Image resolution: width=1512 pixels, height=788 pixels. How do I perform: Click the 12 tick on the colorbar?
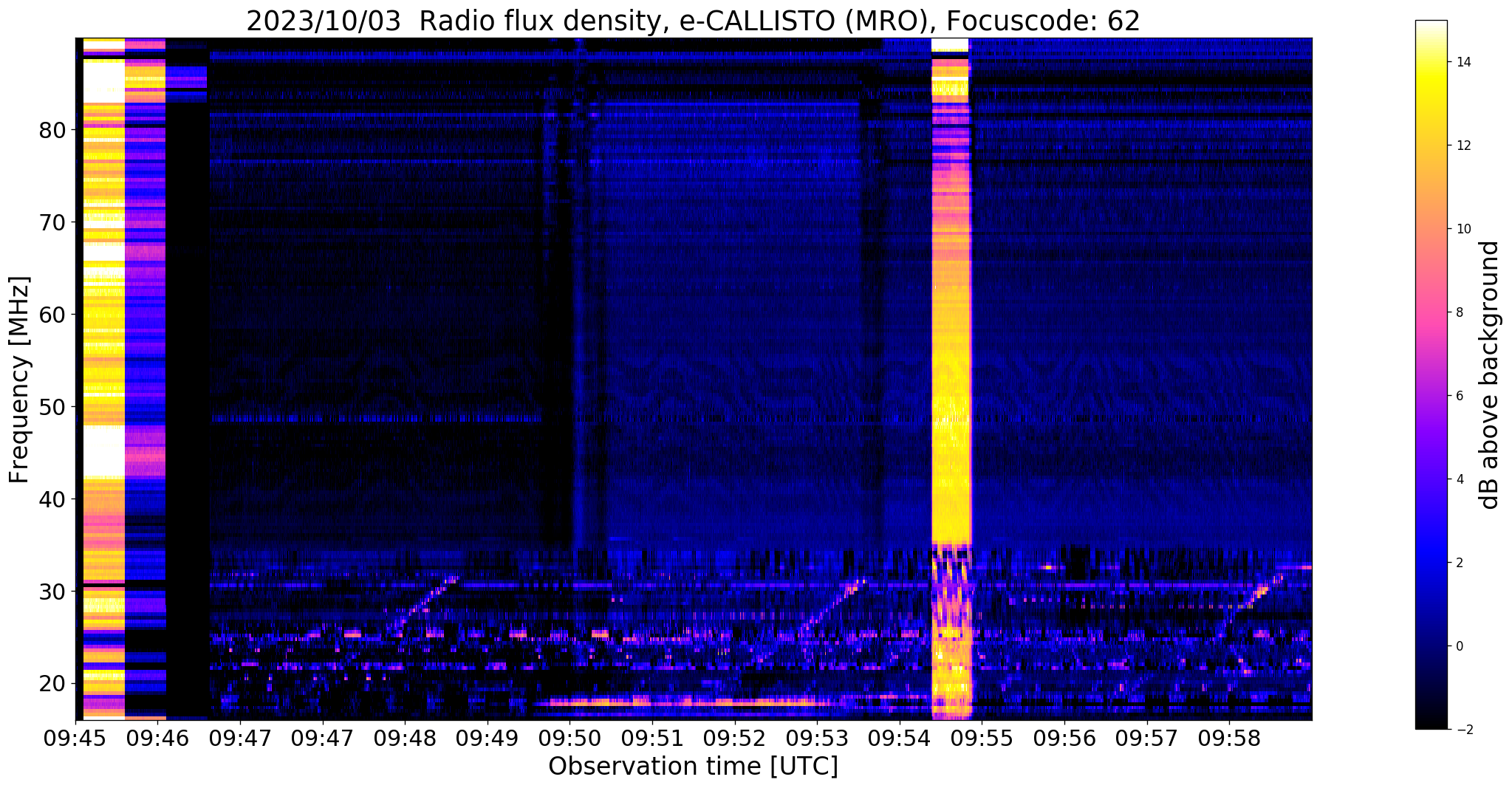coord(1463,145)
